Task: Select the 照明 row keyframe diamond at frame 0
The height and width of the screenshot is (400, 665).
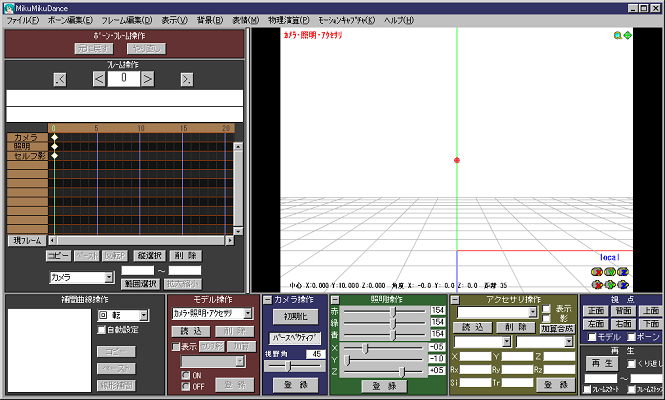Action: [54, 146]
